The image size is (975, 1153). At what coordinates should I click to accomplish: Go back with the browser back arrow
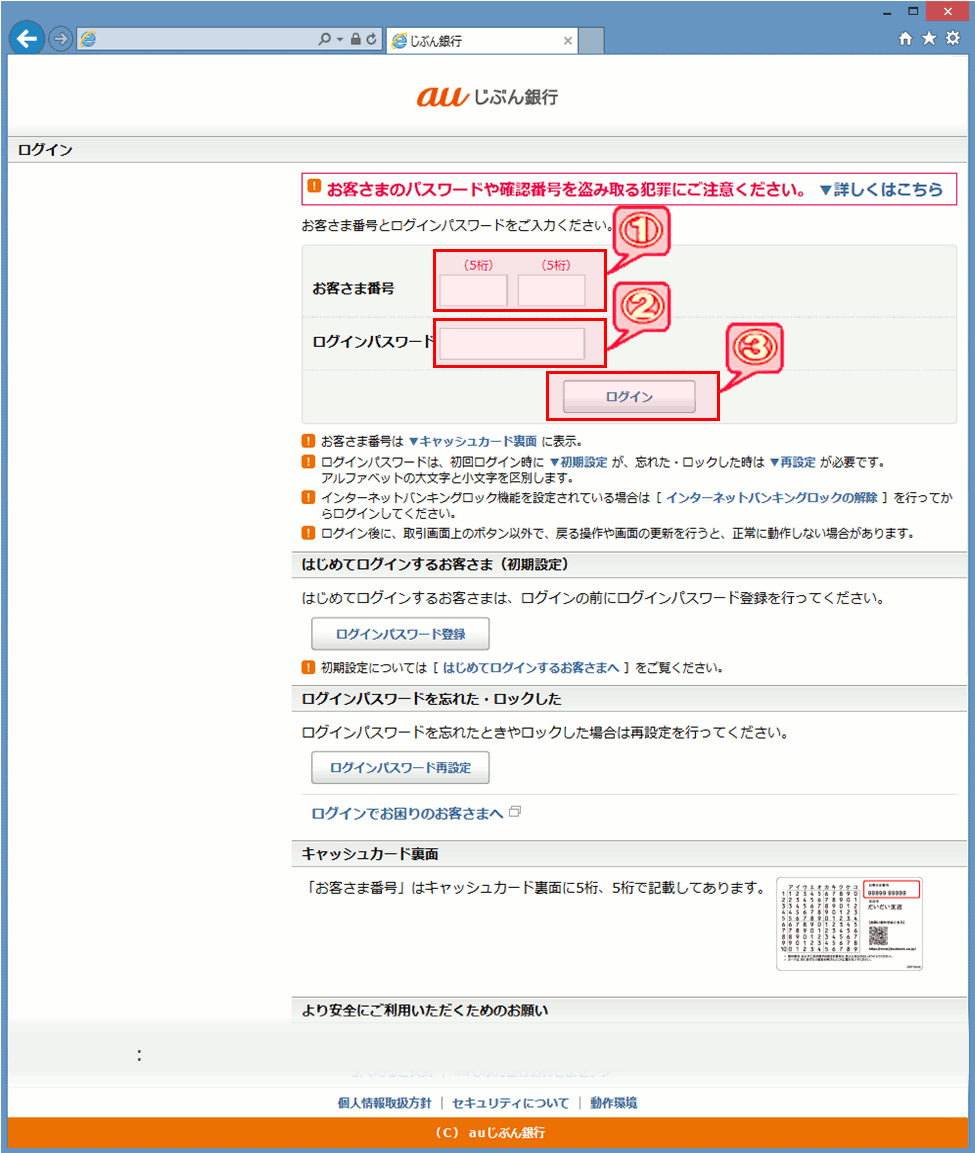(27, 38)
